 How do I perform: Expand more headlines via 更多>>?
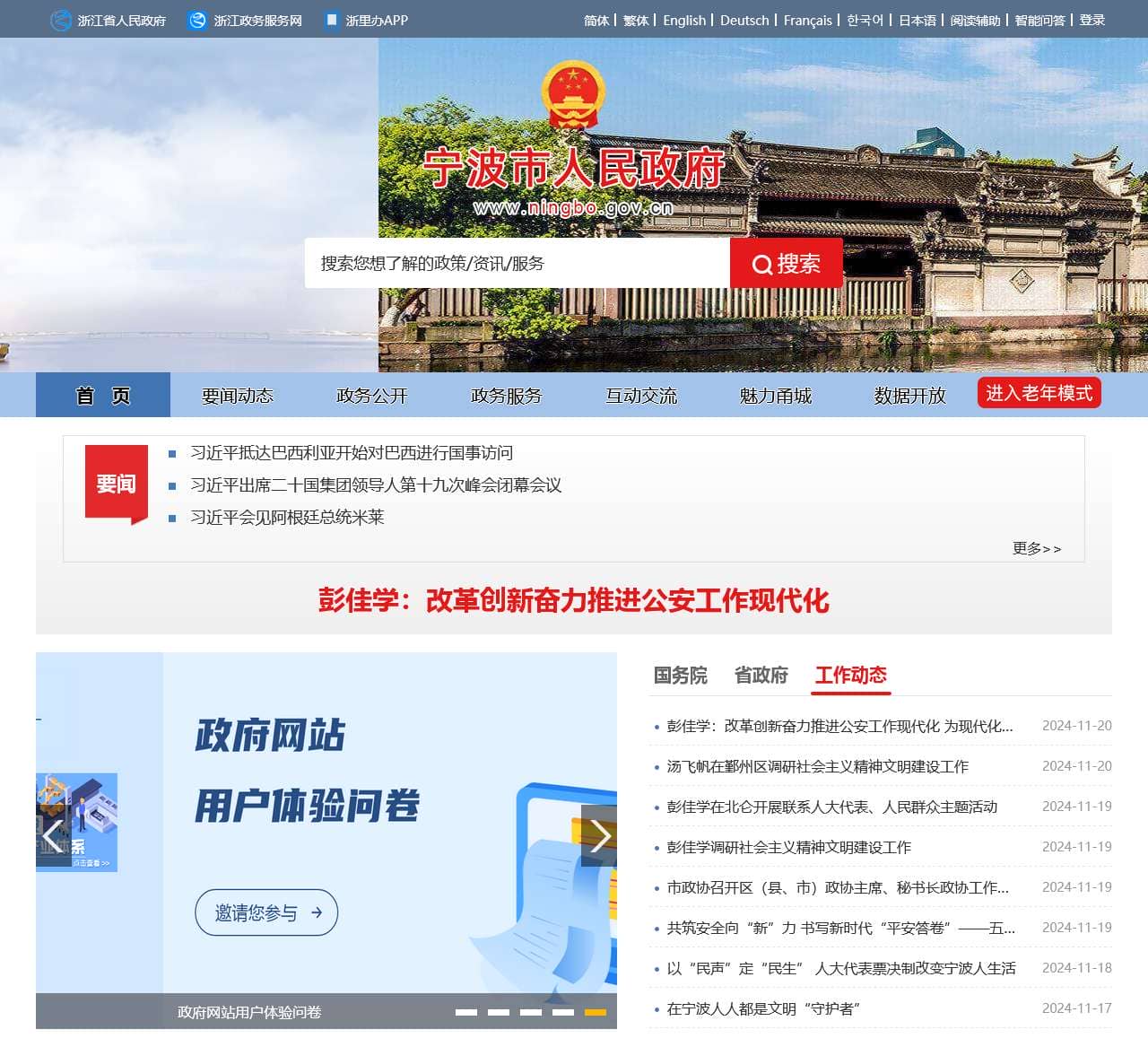click(x=1037, y=548)
